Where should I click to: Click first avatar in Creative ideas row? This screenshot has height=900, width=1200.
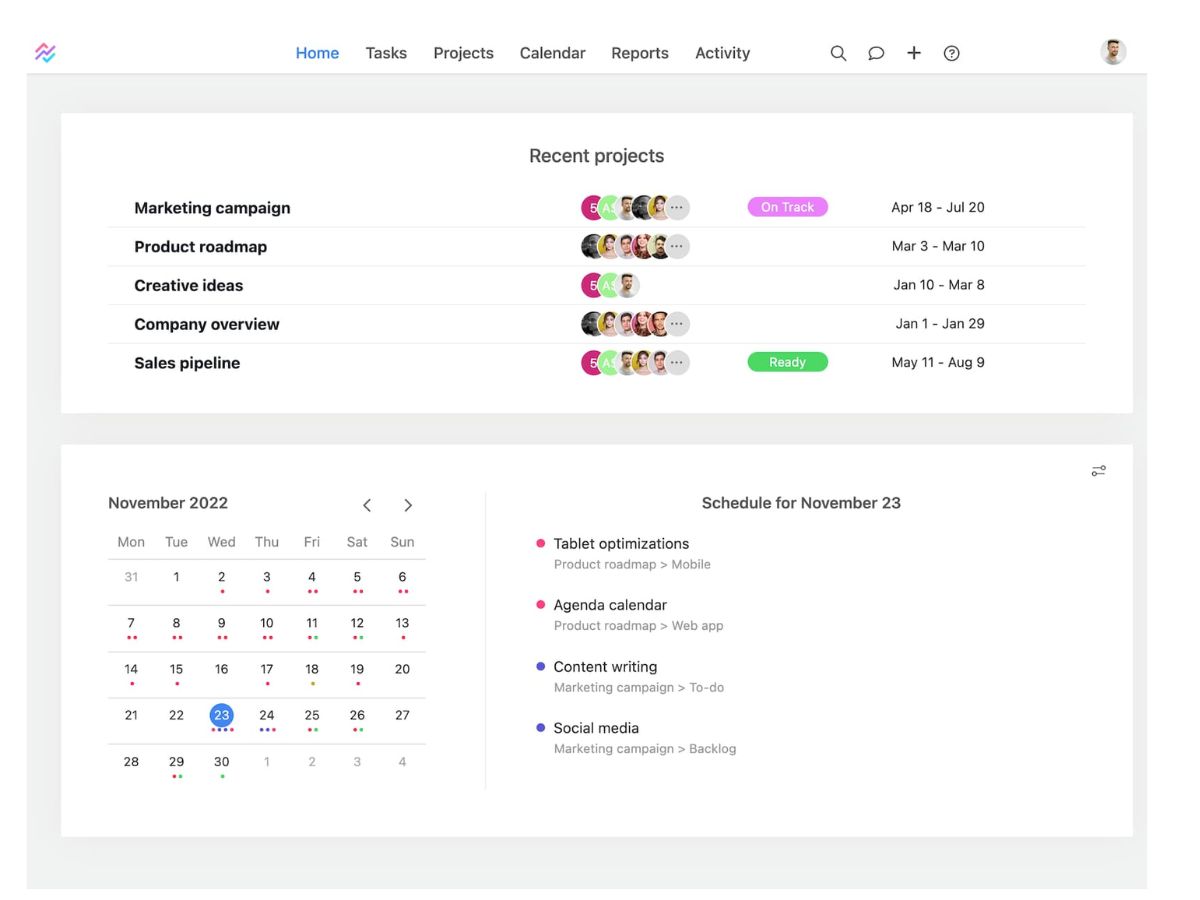point(592,285)
